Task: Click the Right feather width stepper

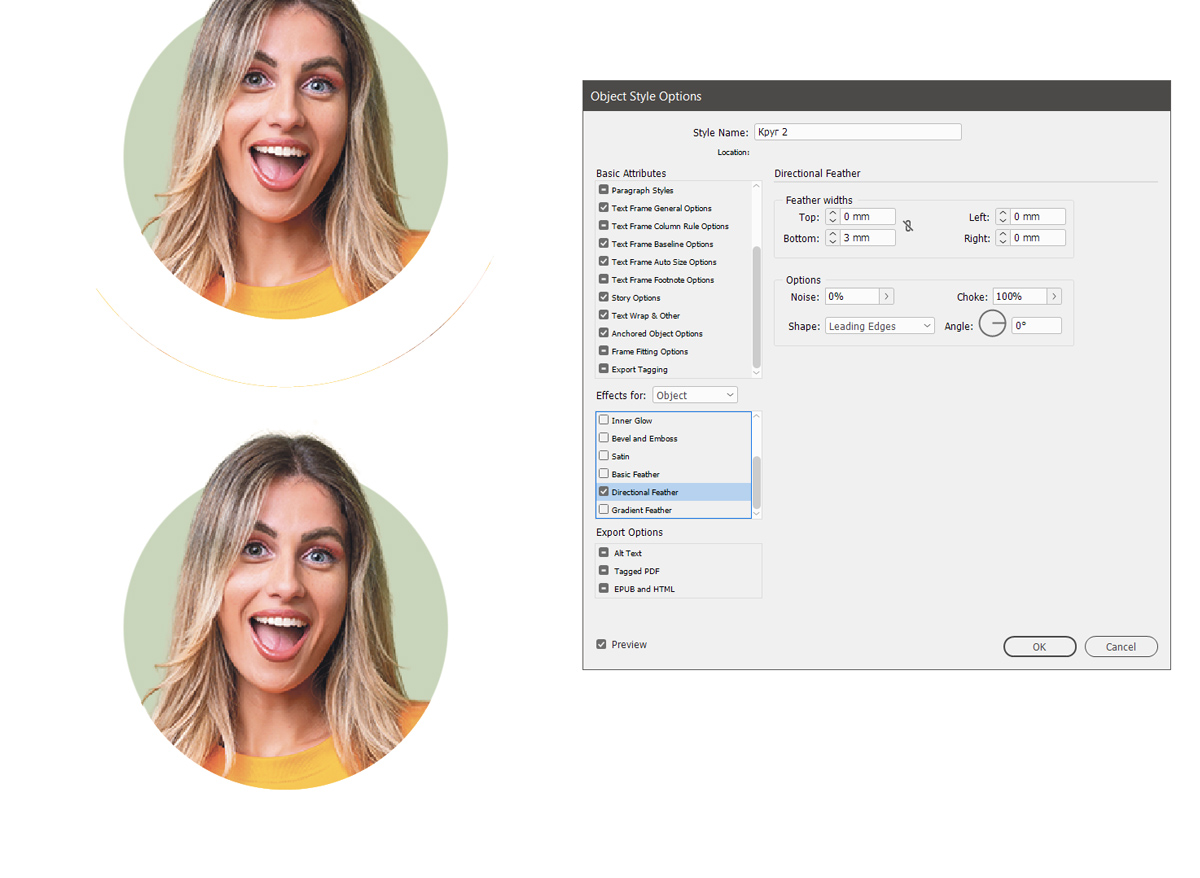Action: point(1002,238)
